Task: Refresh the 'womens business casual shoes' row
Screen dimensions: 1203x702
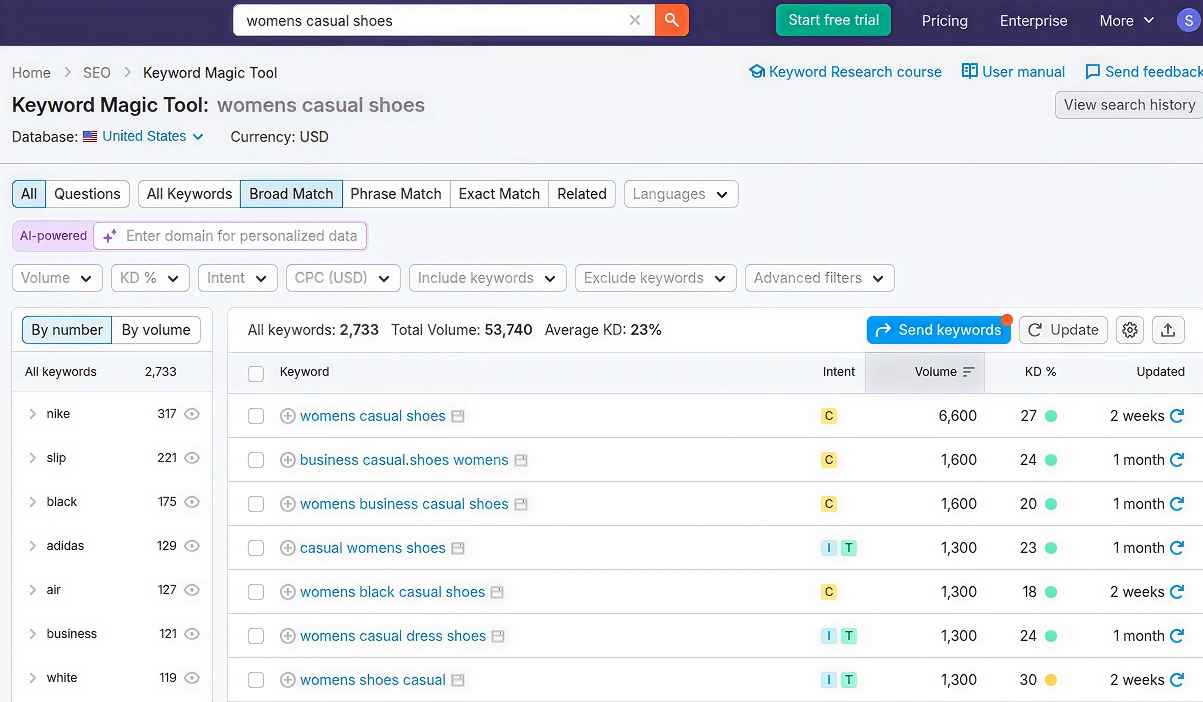Action: pyautogui.click(x=1177, y=504)
